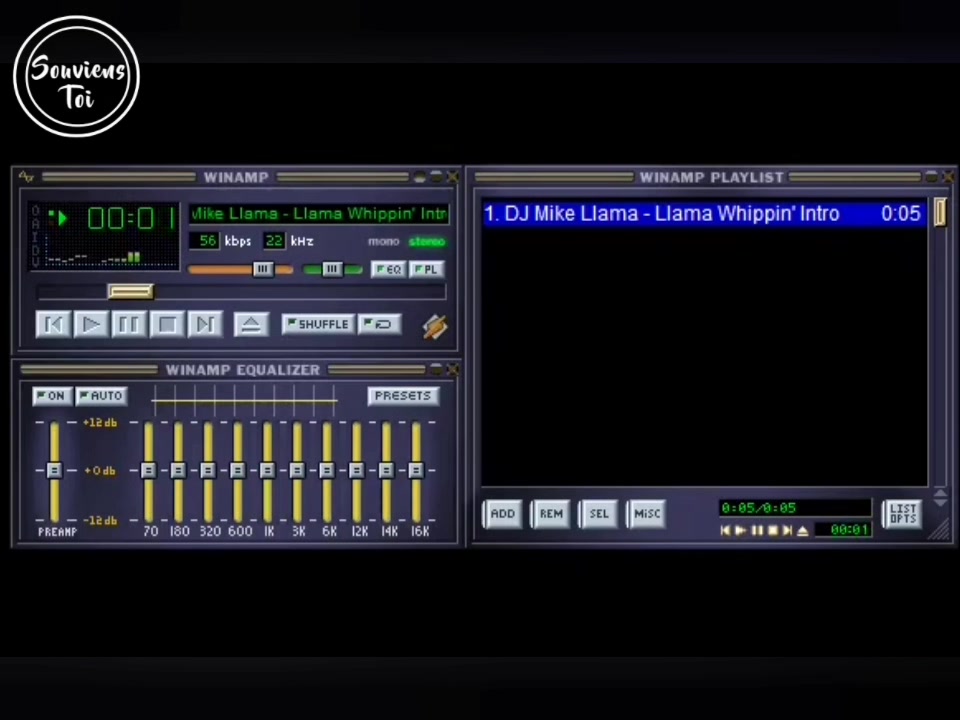Image resolution: width=960 pixels, height=720 pixels.
Task: Toggle the Shuffle button
Action: tap(318, 324)
